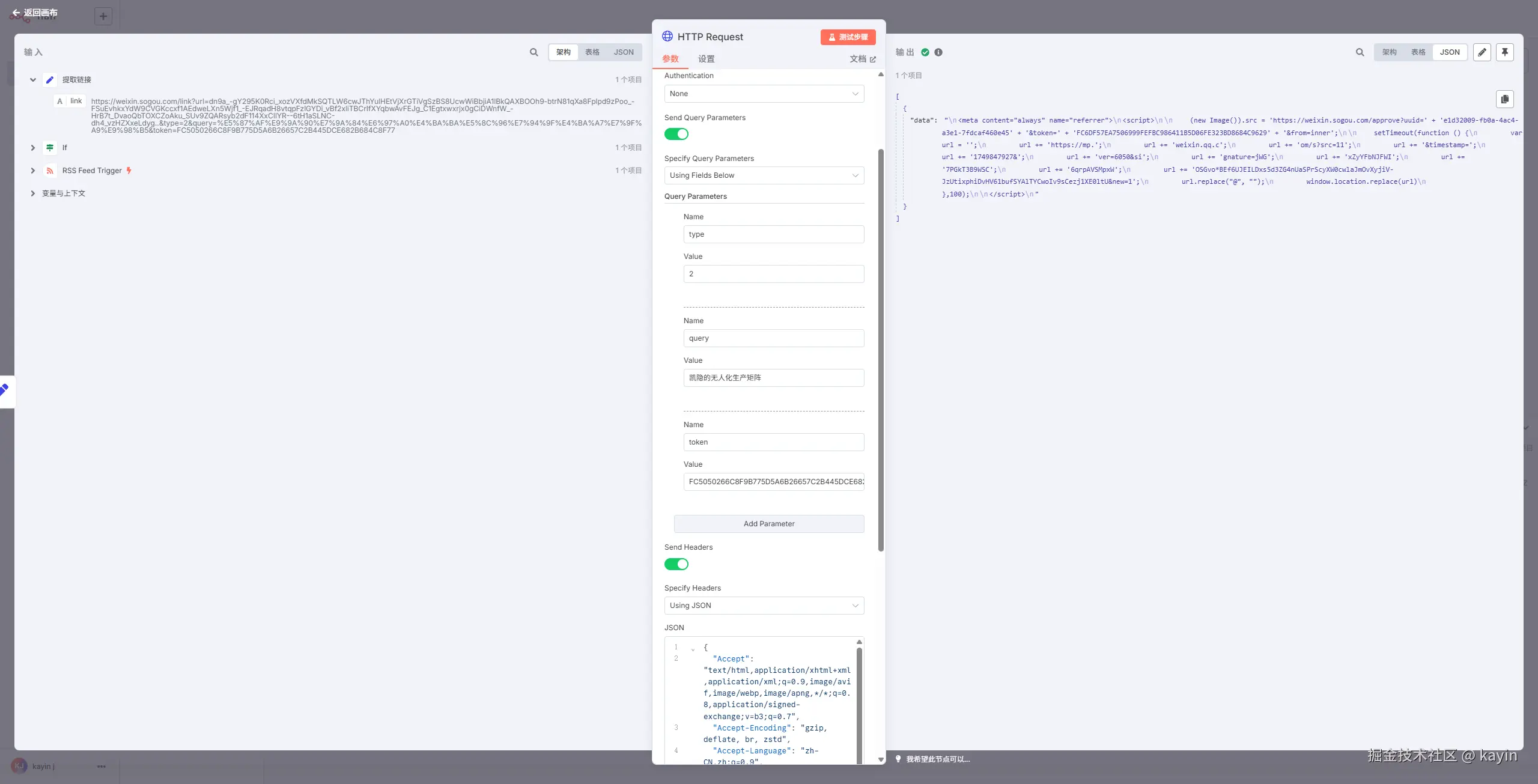This screenshot has height=784, width=1538.
Task: Click the 提取链接 node pencil icon
Action: [x=50, y=80]
